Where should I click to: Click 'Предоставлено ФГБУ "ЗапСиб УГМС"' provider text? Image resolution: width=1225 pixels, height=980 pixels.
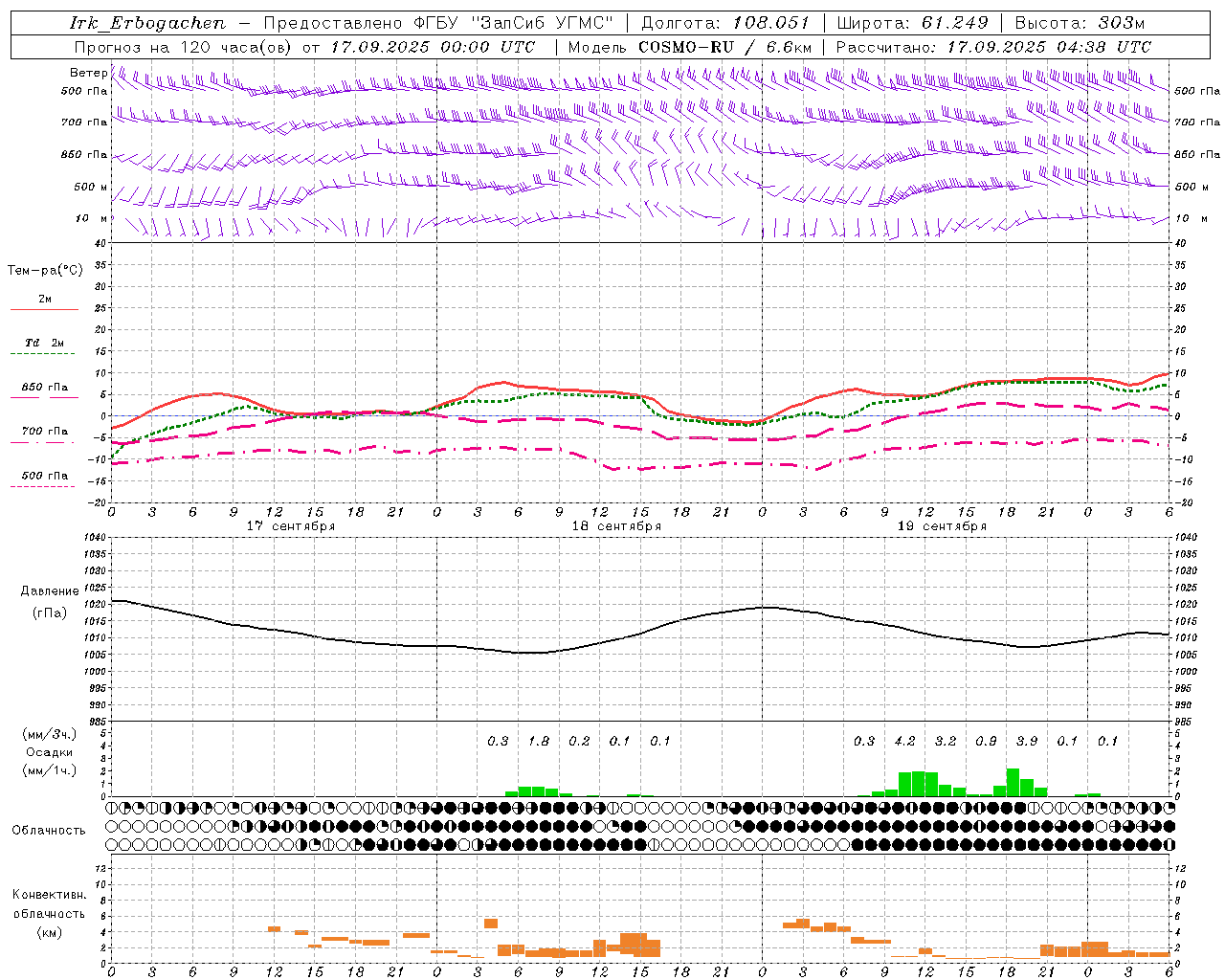[438, 24]
